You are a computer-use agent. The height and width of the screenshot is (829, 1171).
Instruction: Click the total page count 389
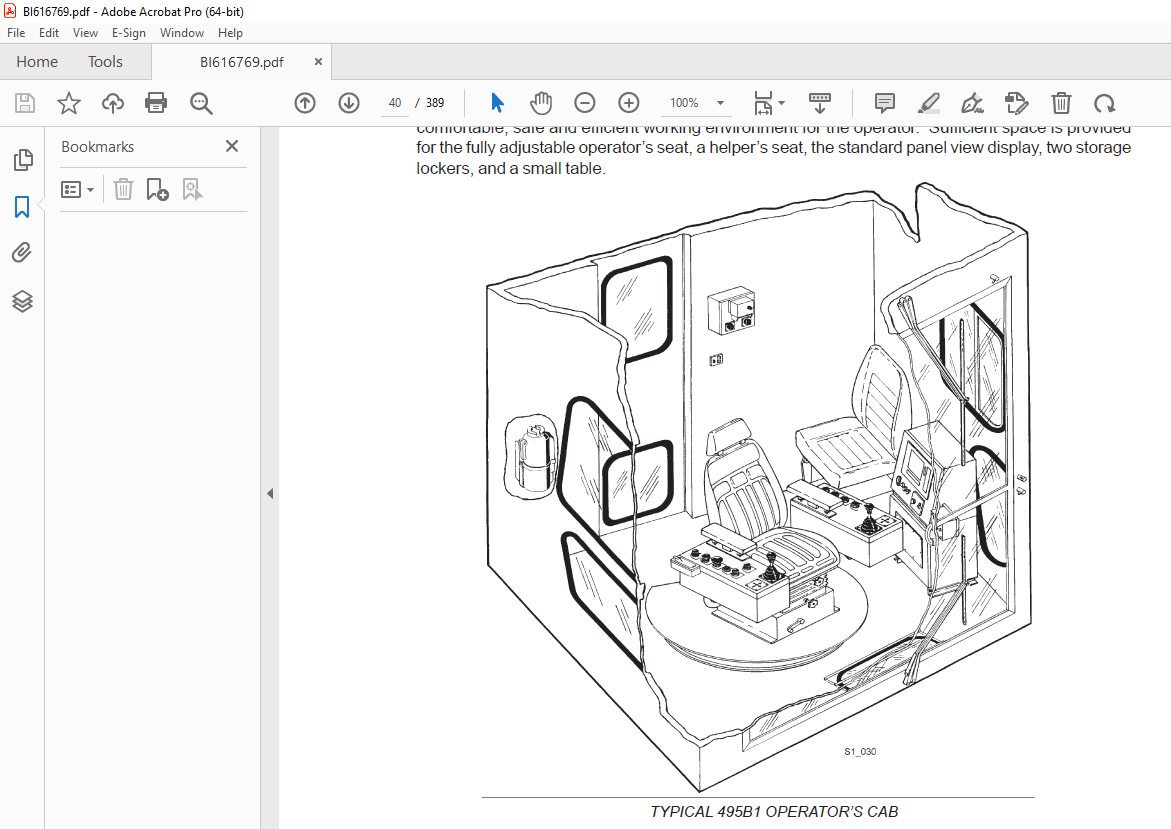pos(435,103)
